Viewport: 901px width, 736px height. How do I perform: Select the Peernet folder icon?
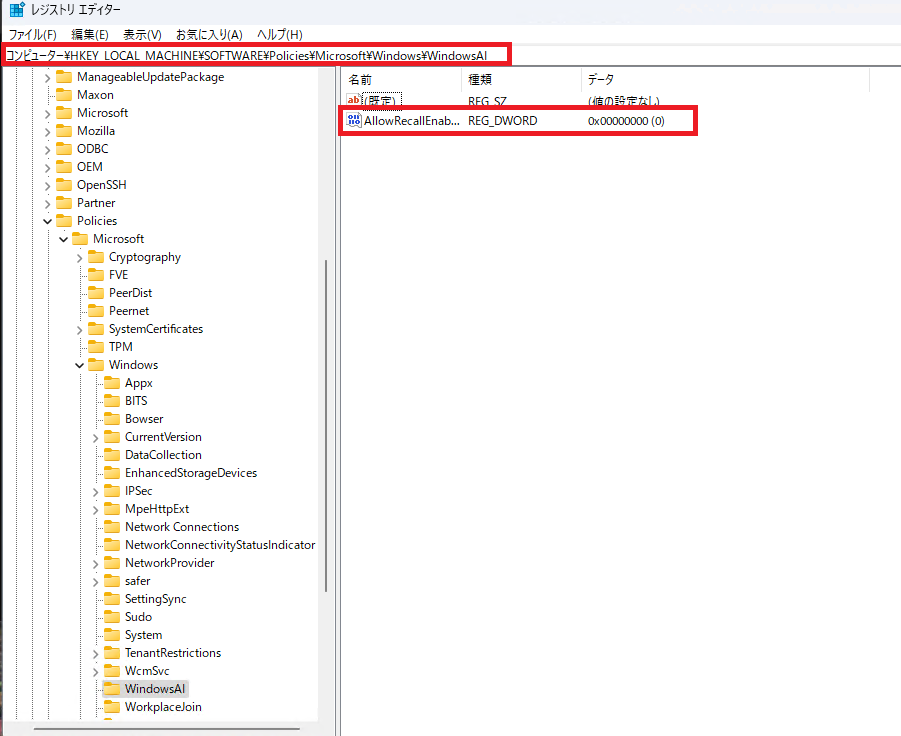point(96,311)
